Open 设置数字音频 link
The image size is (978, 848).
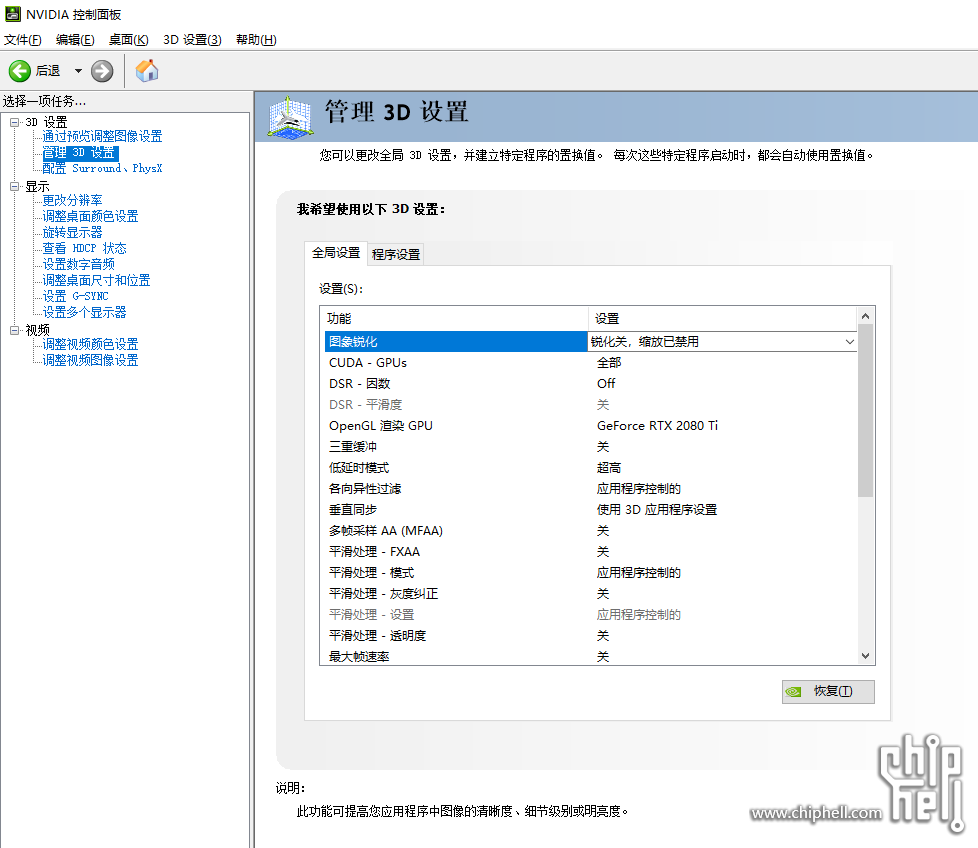pyautogui.click(x=79, y=264)
